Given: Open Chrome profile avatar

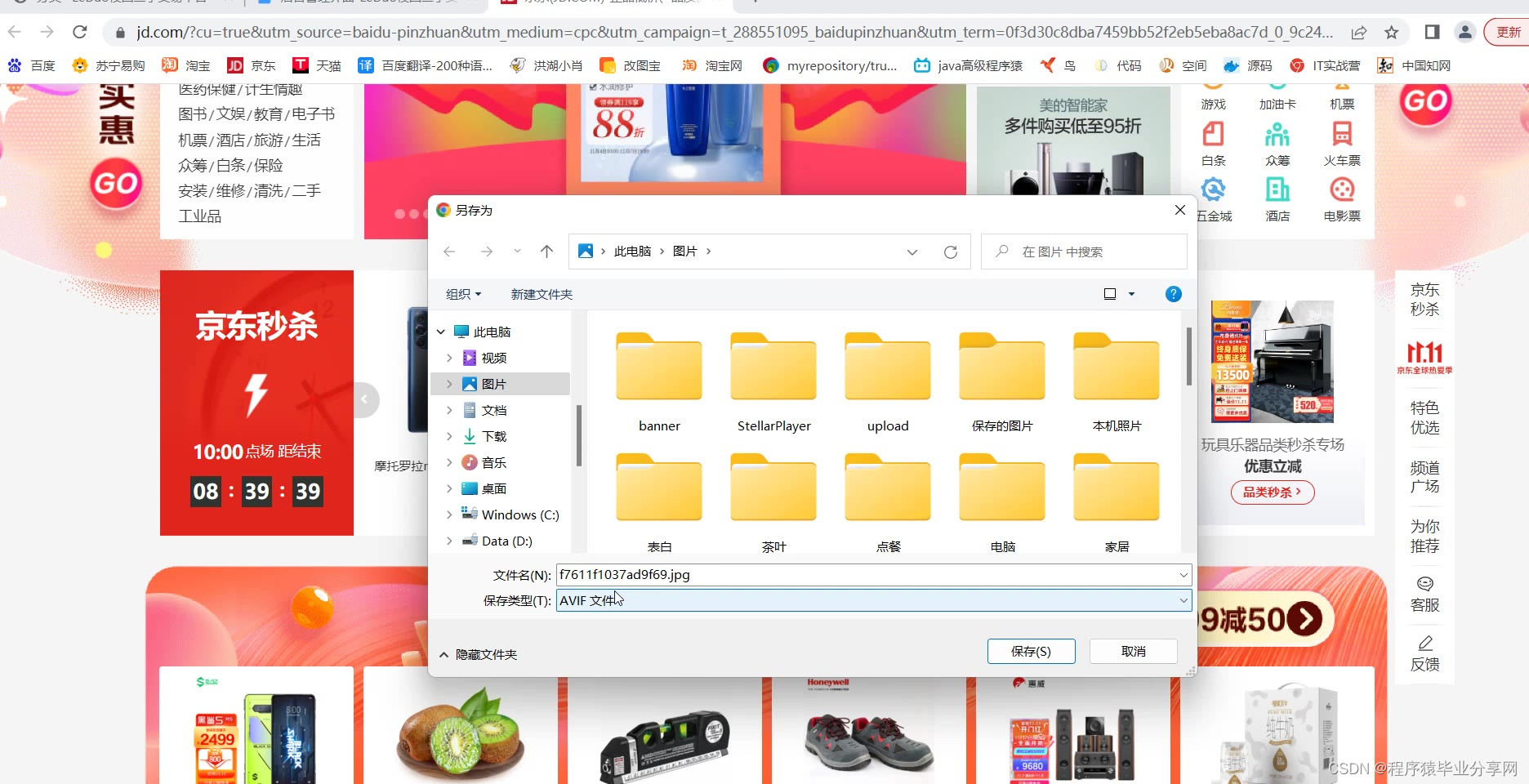Looking at the screenshot, I should point(1464,32).
